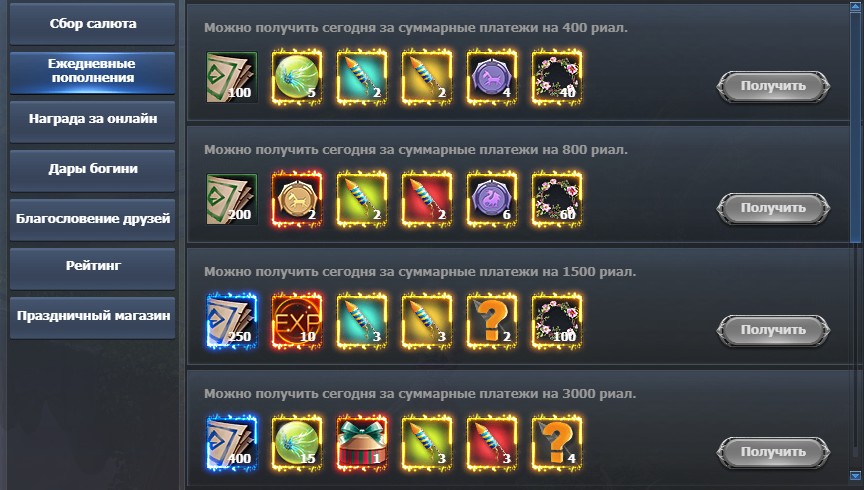Image resolution: width=864 pixels, height=490 pixels.
Task: Click Получить for the 1500 rial reward
Action: [773, 330]
